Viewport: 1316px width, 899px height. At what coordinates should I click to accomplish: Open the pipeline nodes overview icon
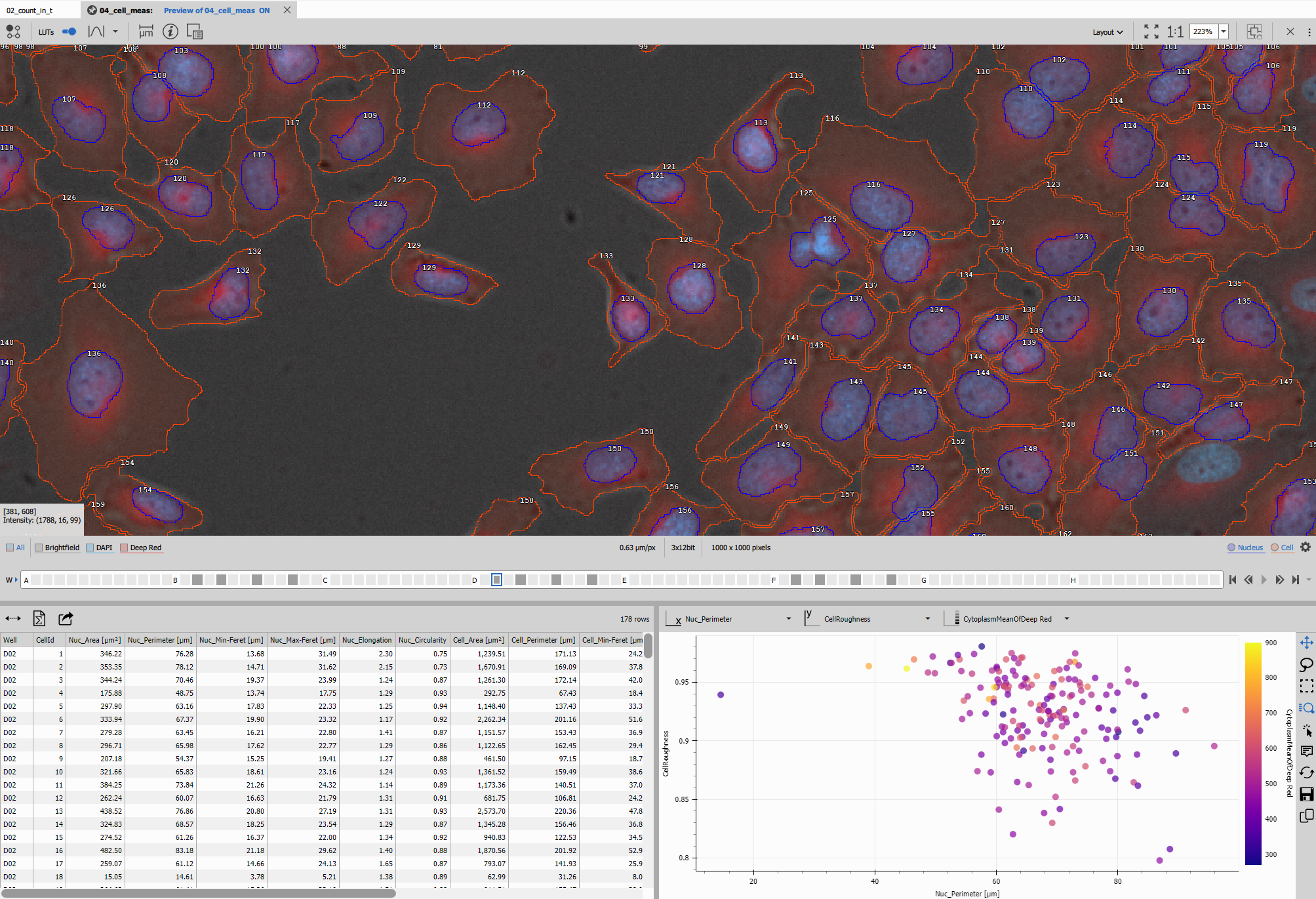coord(14,31)
